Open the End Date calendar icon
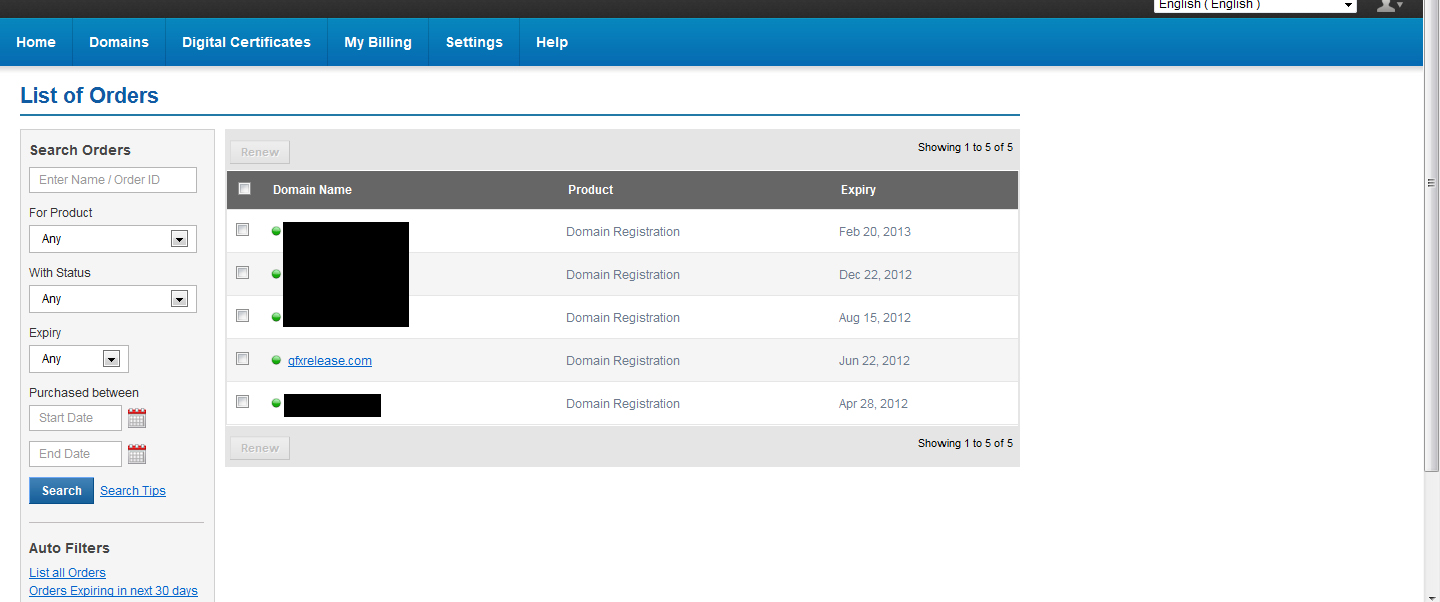This screenshot has width=1440, height=602. (x=137, y=454)
